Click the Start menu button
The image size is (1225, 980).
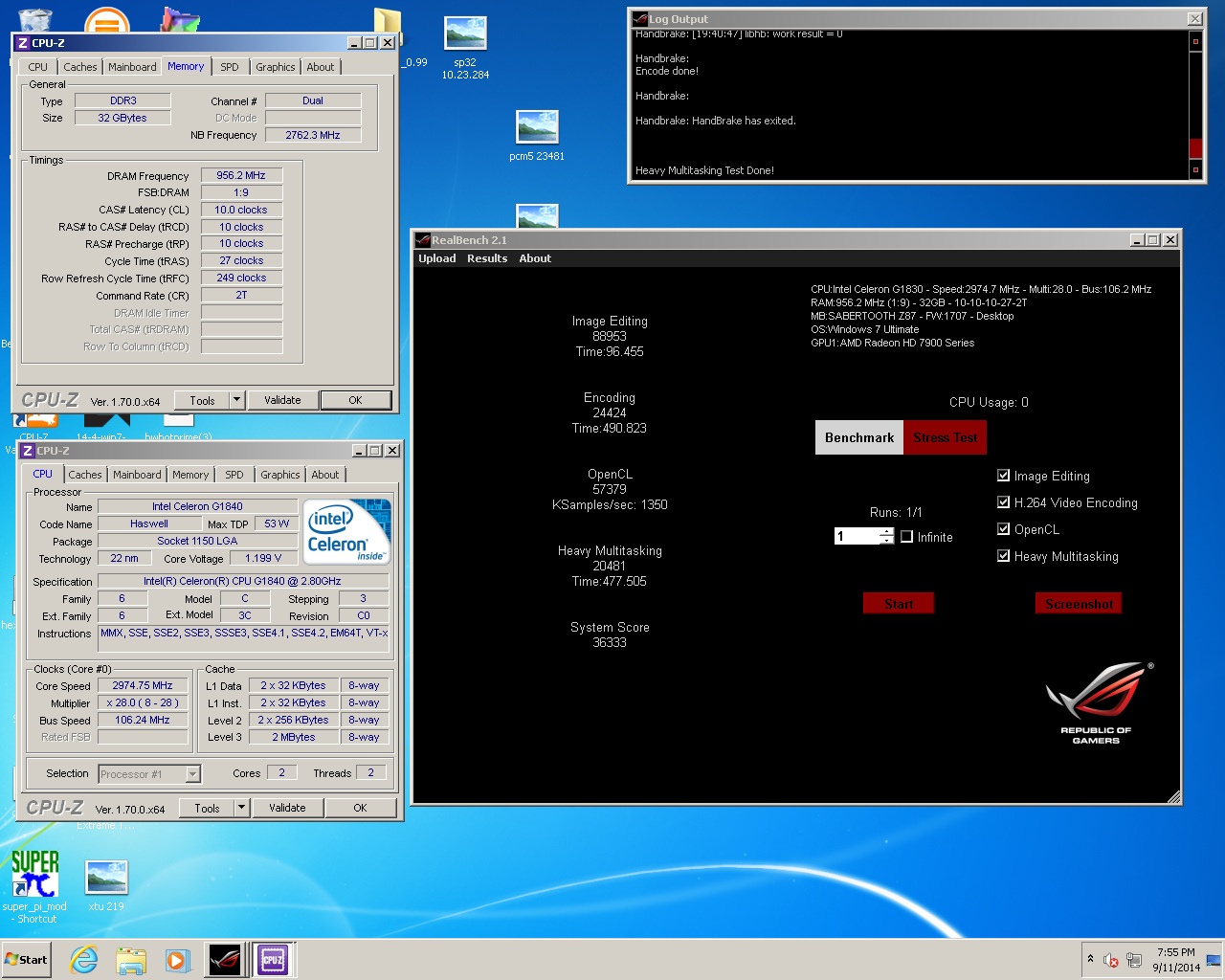[27, 960]
